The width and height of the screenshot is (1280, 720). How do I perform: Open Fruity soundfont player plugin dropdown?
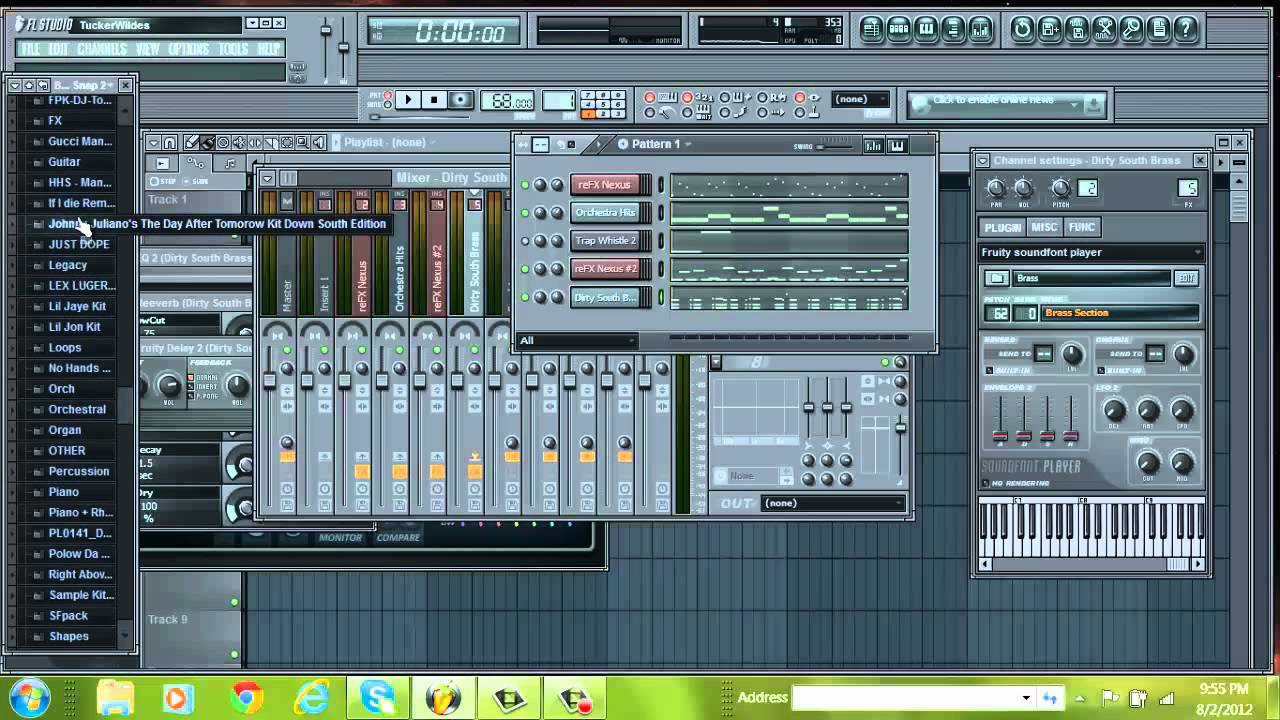click(x=1090, y=252)
